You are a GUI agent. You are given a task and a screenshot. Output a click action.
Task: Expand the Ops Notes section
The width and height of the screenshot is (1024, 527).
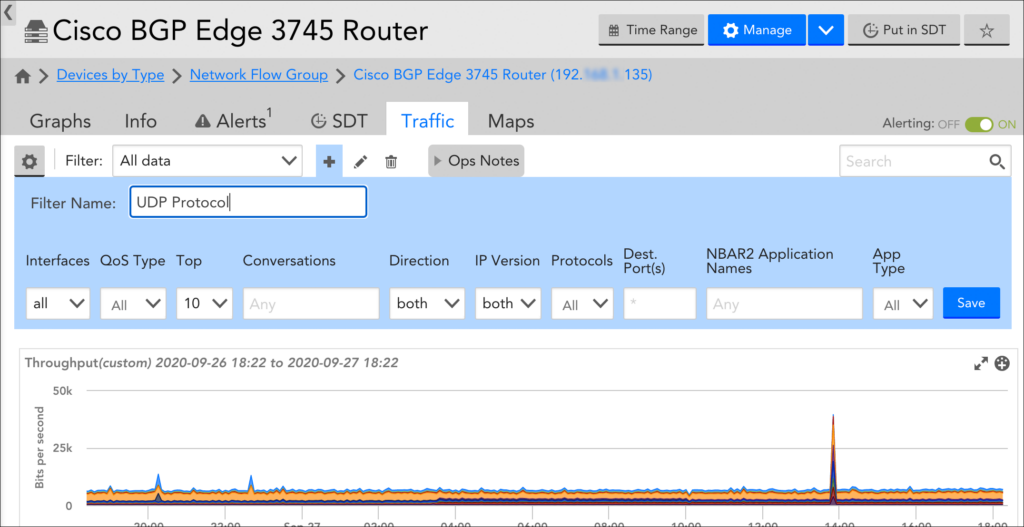click(x=476, y=161)
